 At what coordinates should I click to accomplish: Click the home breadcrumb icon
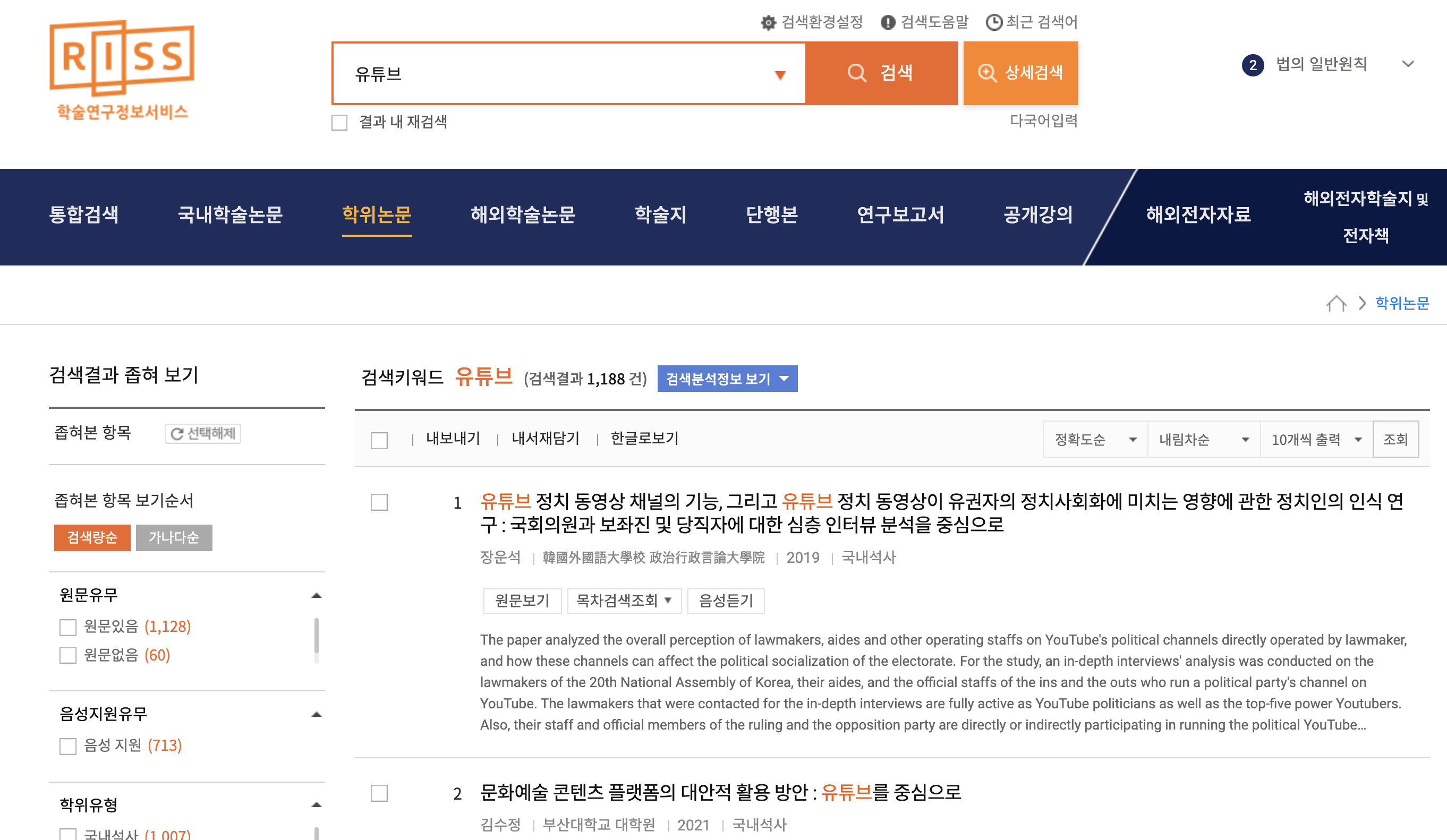click(x=1335, y=304)
